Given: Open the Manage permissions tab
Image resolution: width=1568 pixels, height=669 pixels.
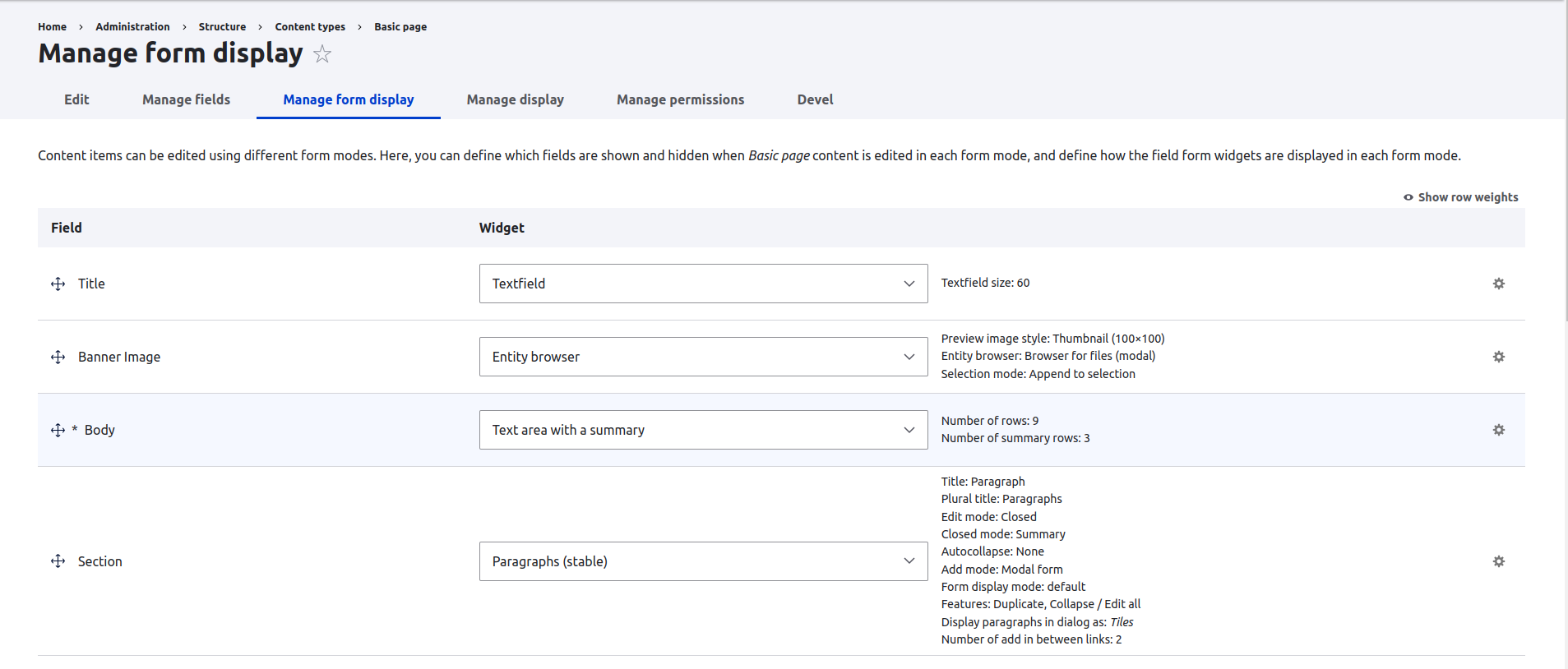Looking at the screenshot, I should 680,99.
